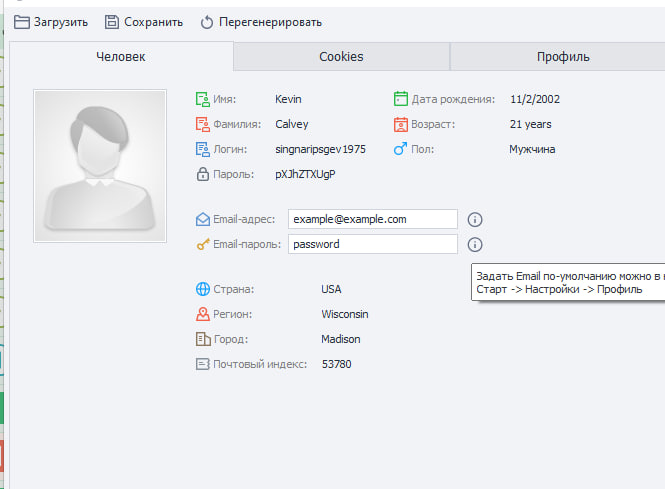Select the postal code 53780

336,364
